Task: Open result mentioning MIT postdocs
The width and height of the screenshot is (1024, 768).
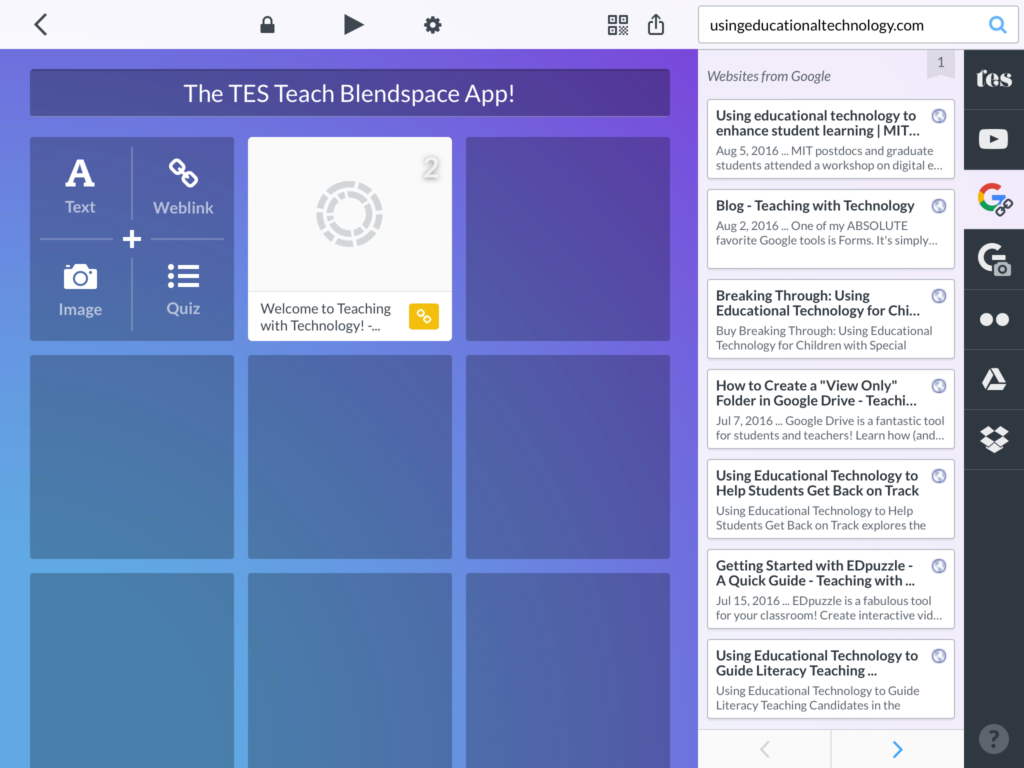Action: point(830,139)
